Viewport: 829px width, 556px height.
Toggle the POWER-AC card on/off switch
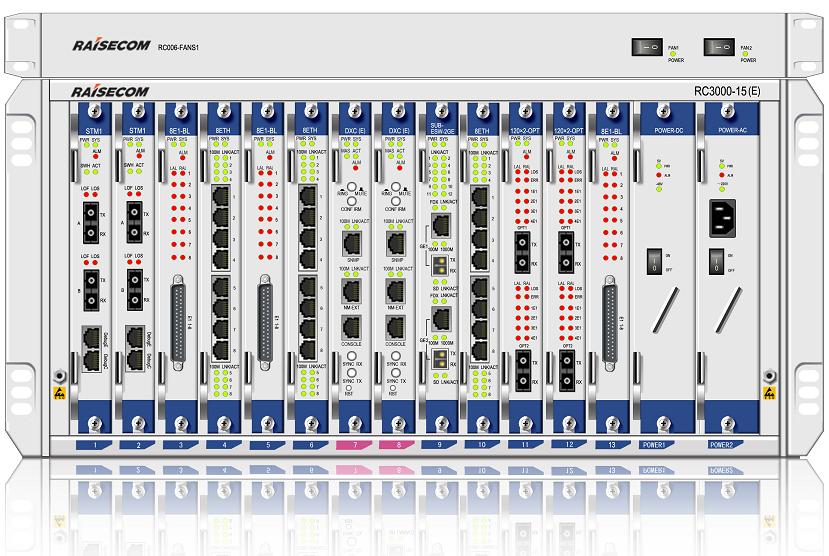718,261
